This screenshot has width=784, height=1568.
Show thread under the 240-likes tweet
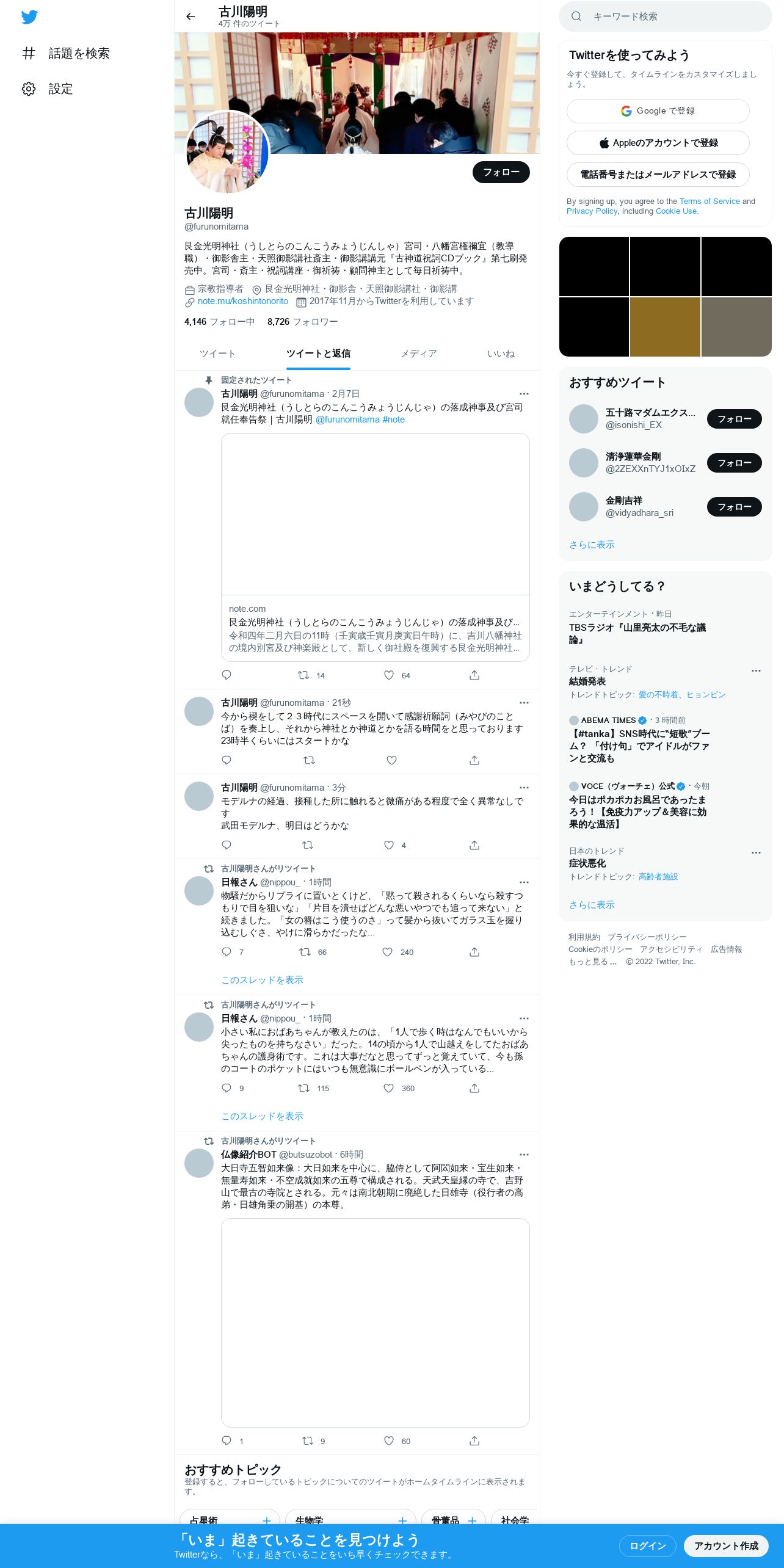tap(262, 980)
